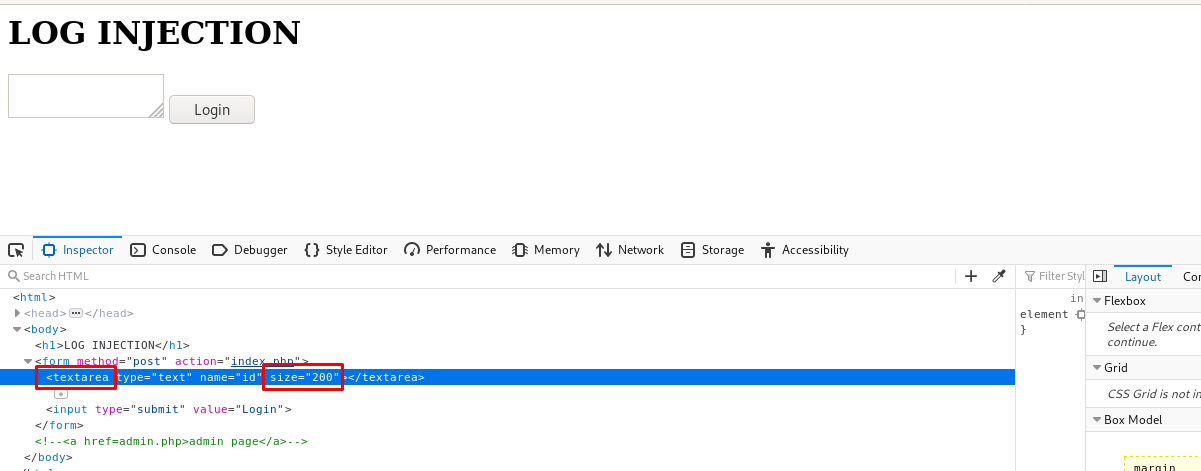Expand the head node triangle
The image size is (1201, 471).
(x=18, y=313)
